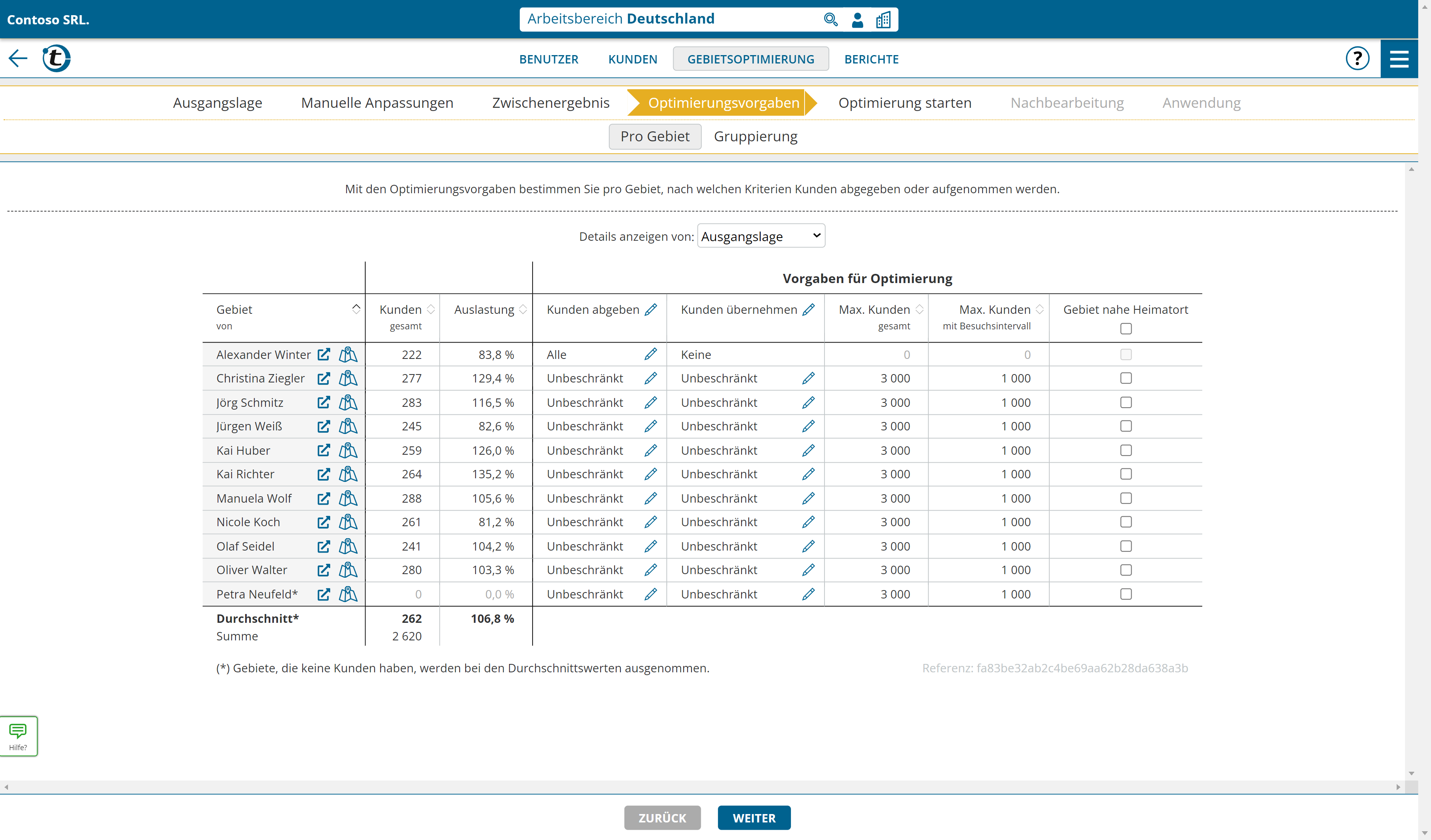Click the Contoso SRL. title text
This screenshot has height=840, width=1431.
coord(48,19)
